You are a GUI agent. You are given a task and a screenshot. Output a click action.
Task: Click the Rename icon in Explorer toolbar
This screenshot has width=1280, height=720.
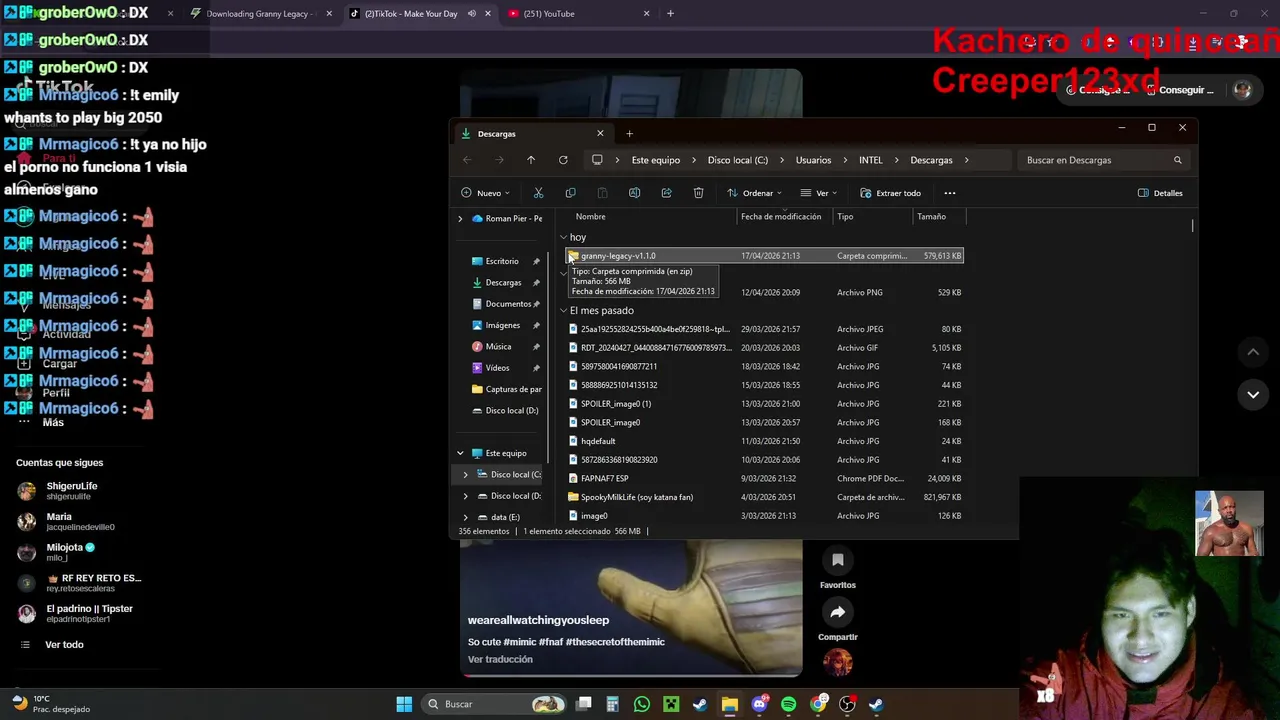click(x=634, y=193)
